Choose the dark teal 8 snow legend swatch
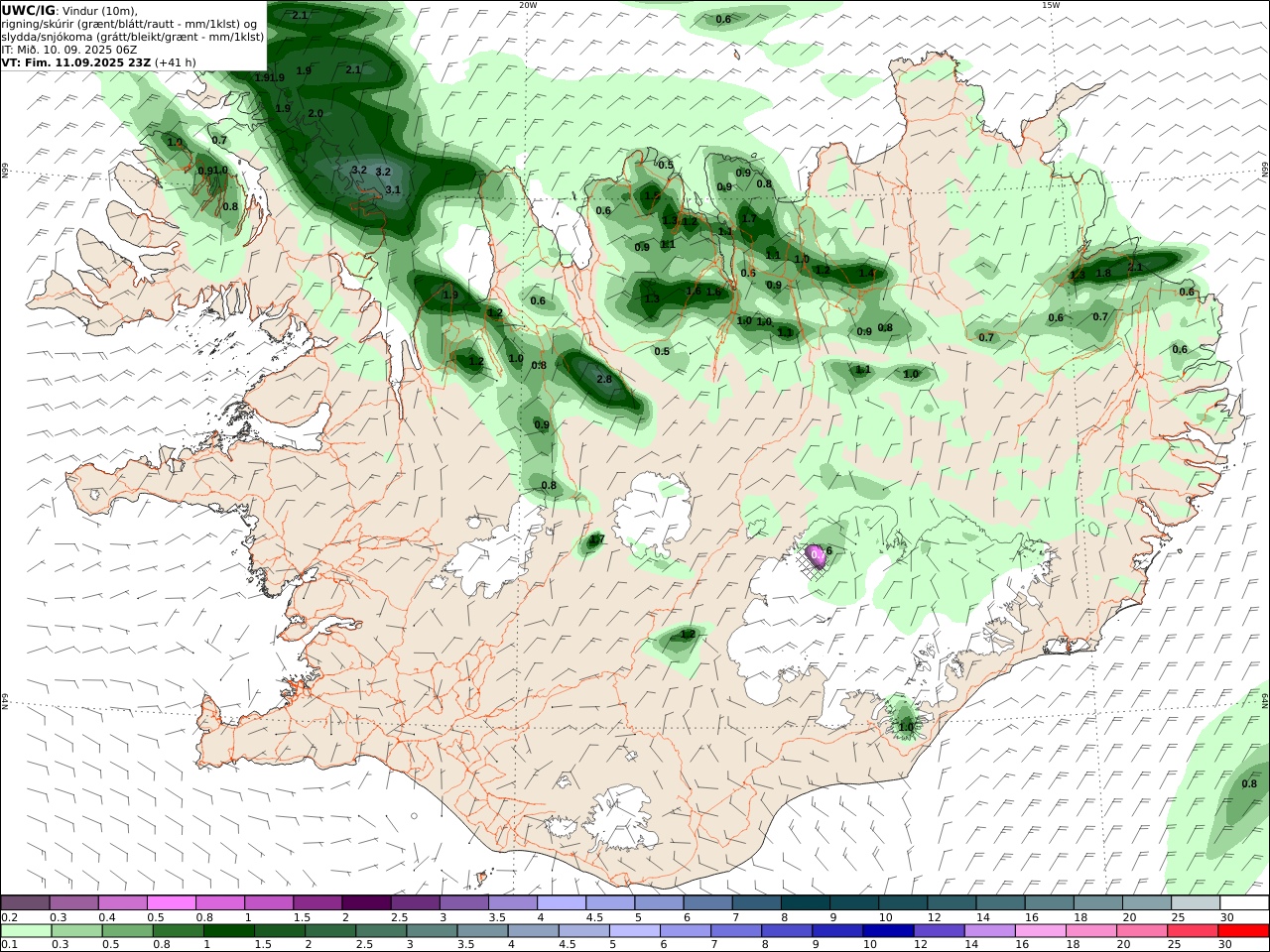This screenshot has width=1270, height=952. tap(805, 902)
